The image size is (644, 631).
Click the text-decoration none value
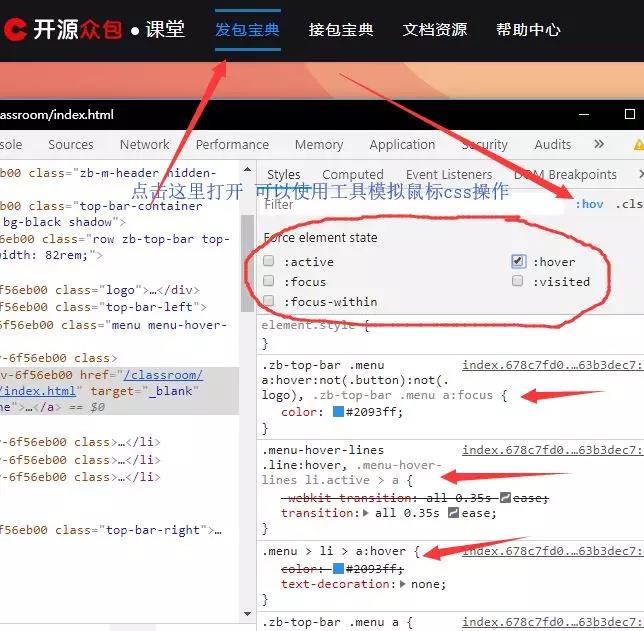[426, 584]
